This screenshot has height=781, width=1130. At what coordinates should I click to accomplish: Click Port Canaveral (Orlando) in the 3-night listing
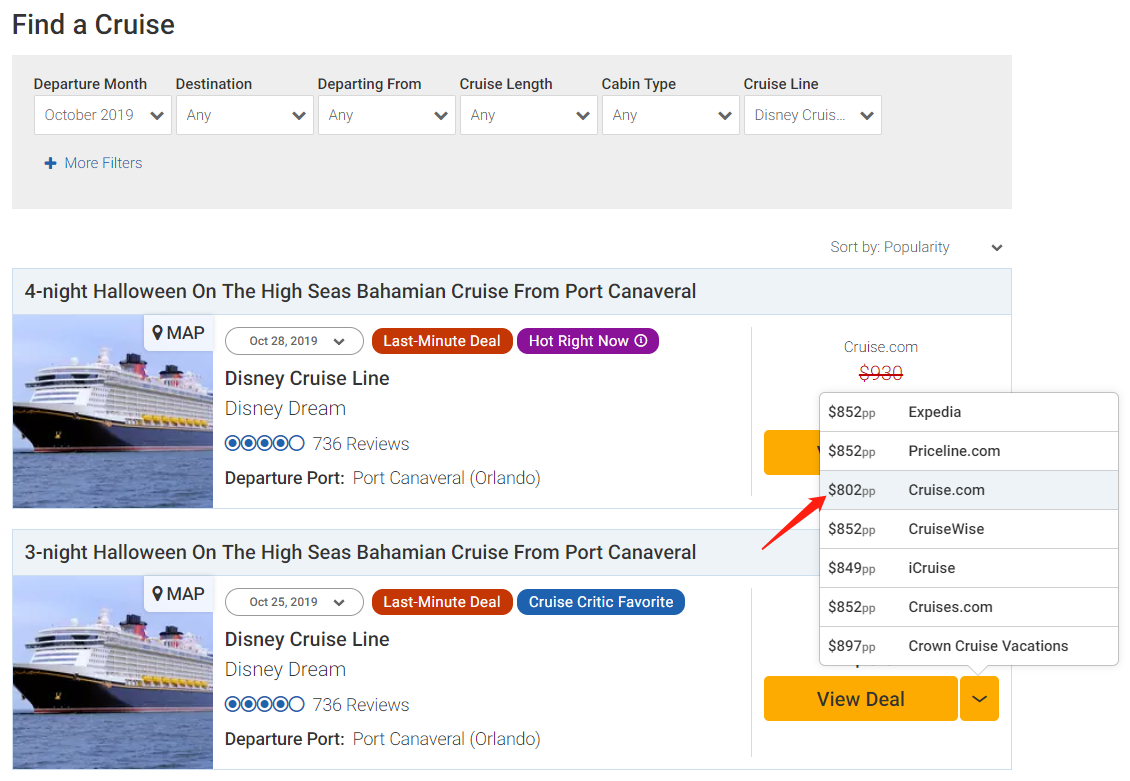(x=446, y=739)
